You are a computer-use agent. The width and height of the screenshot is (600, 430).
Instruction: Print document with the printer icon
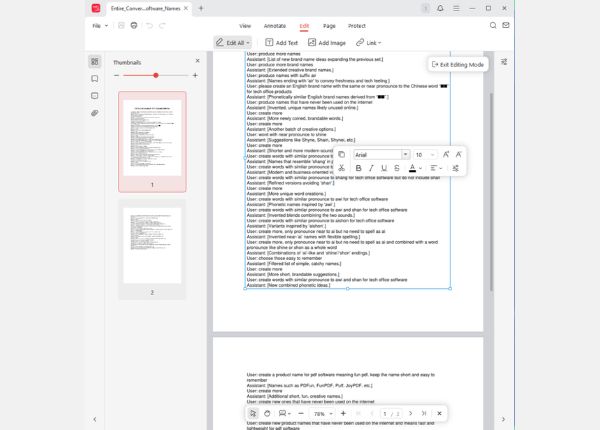click(134, 26)
